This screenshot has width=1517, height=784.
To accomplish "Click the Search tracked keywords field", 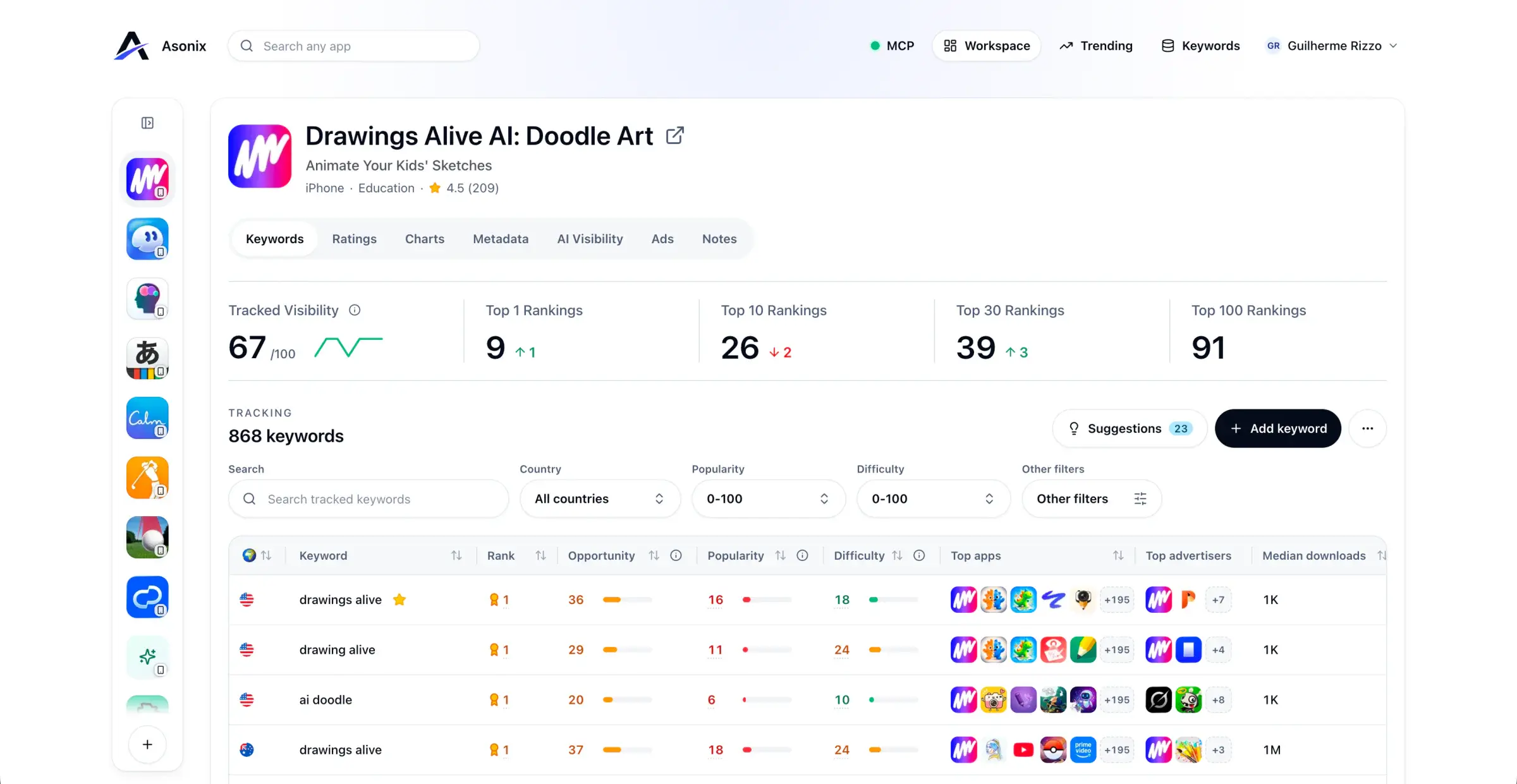I will (369, 498).
